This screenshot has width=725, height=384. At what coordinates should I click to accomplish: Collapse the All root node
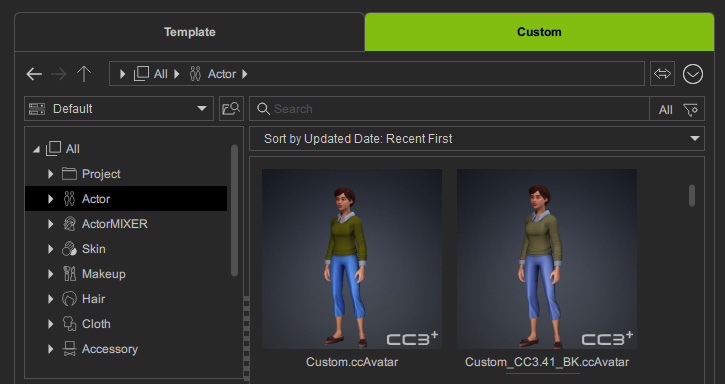tap(36, 149)
